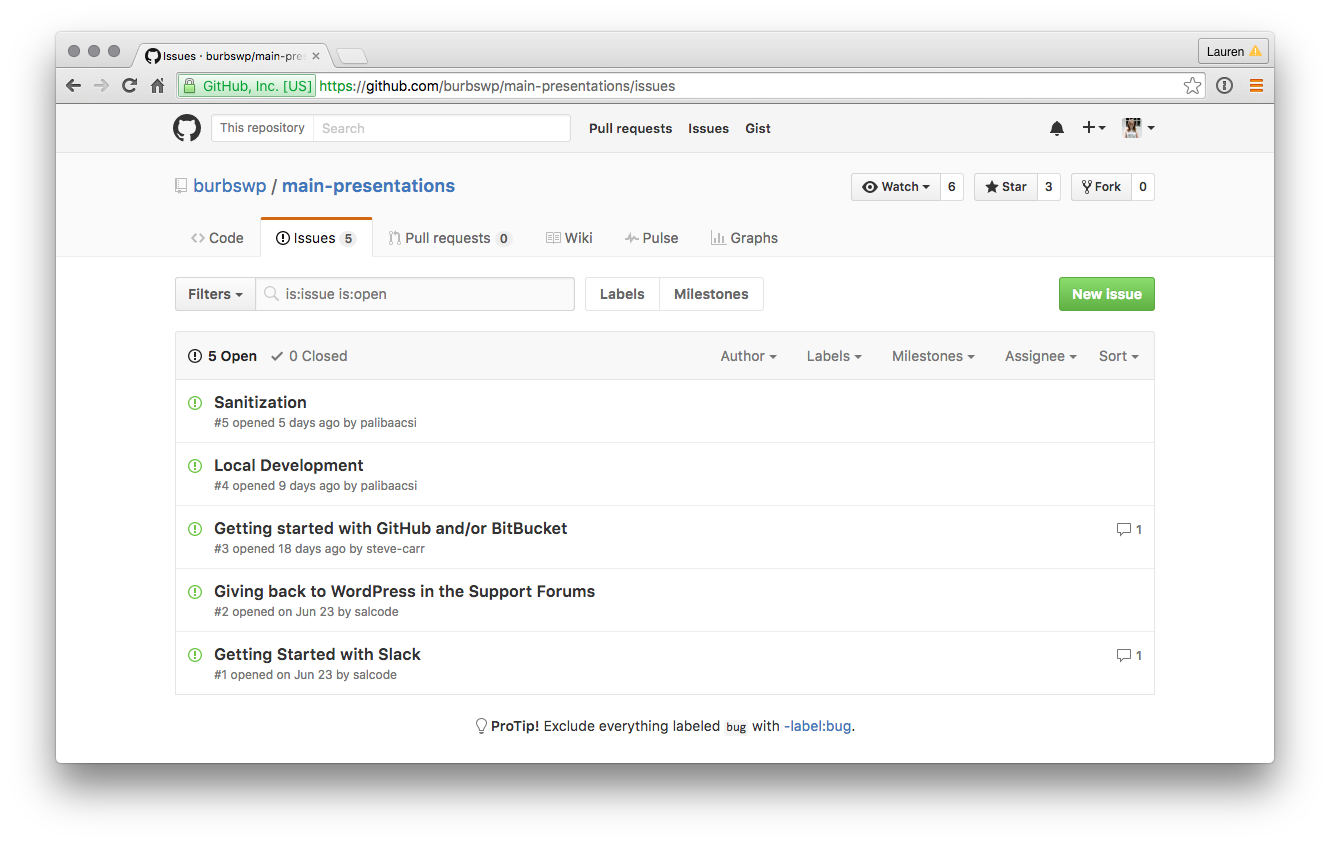Screen dimensions: 1330x843
Task: Open the Filters dropdown
Action: pos(215,294)
